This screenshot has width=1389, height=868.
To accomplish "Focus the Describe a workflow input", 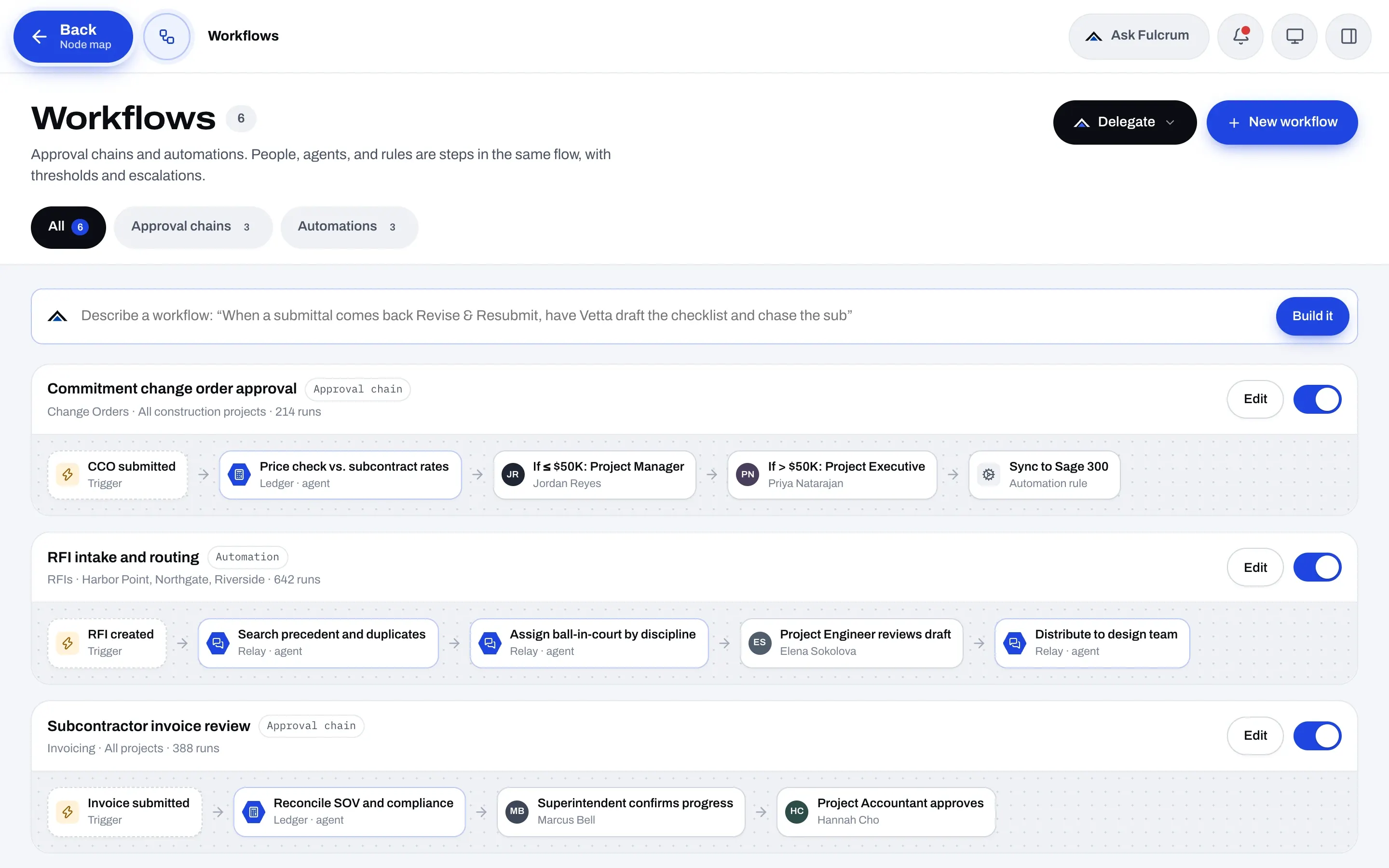I will (x=671, y=316).
